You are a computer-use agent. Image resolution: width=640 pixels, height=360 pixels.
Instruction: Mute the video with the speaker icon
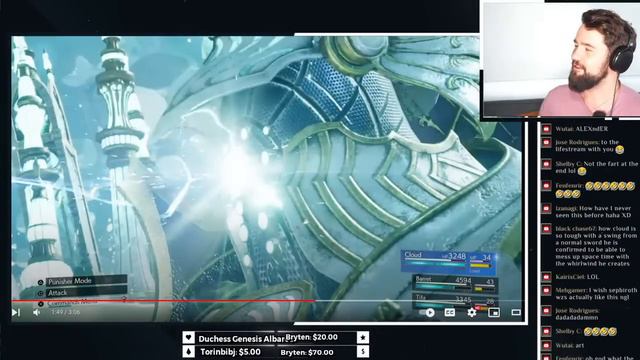pos(37,312)
